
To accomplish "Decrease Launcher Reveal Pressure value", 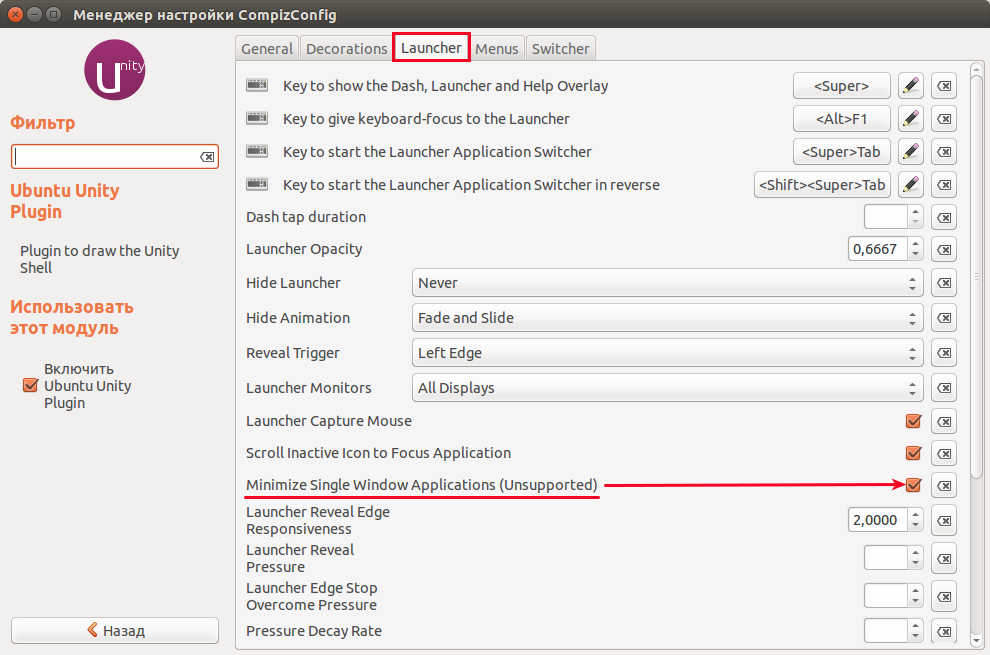I will pos(915,564).
